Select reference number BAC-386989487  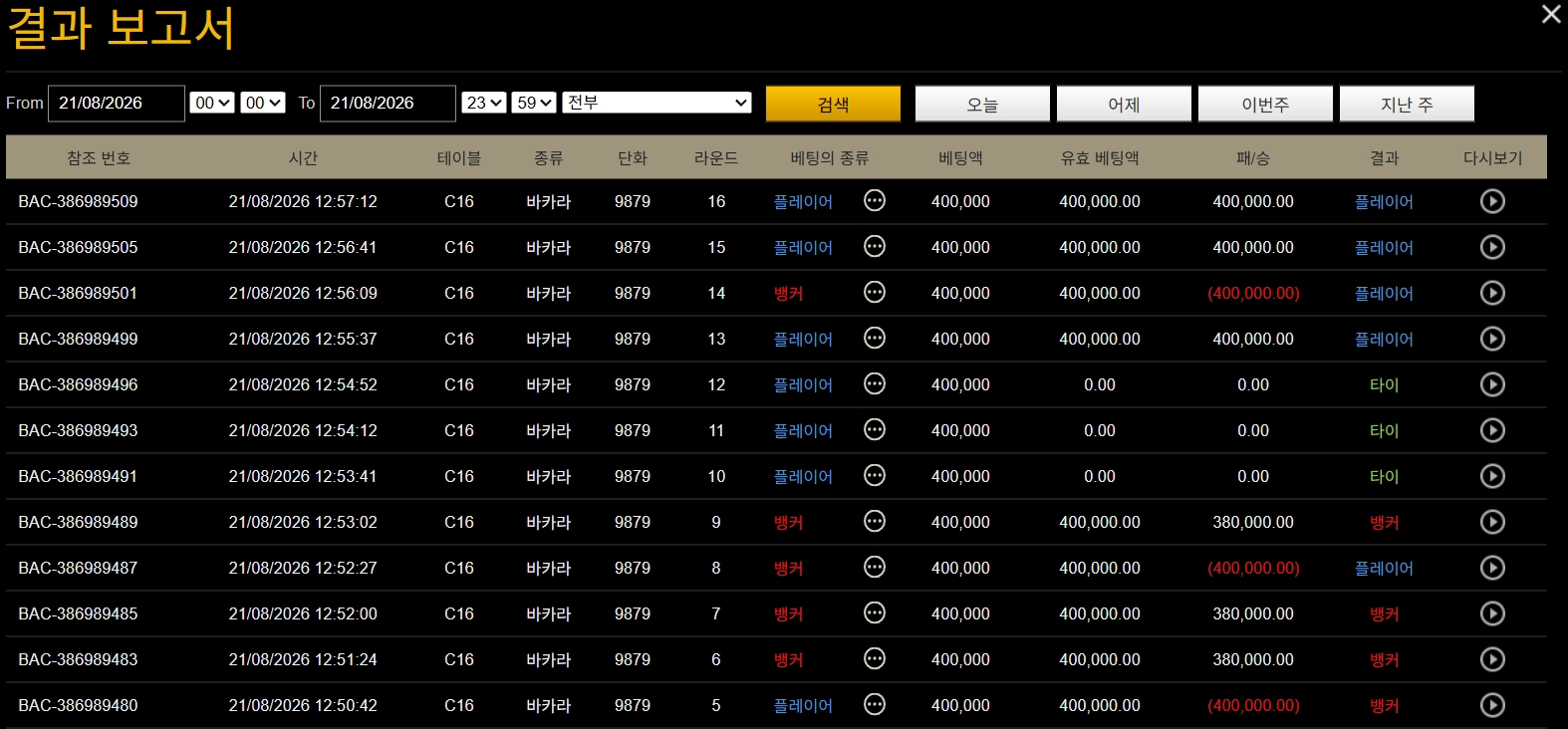point(78,568)
